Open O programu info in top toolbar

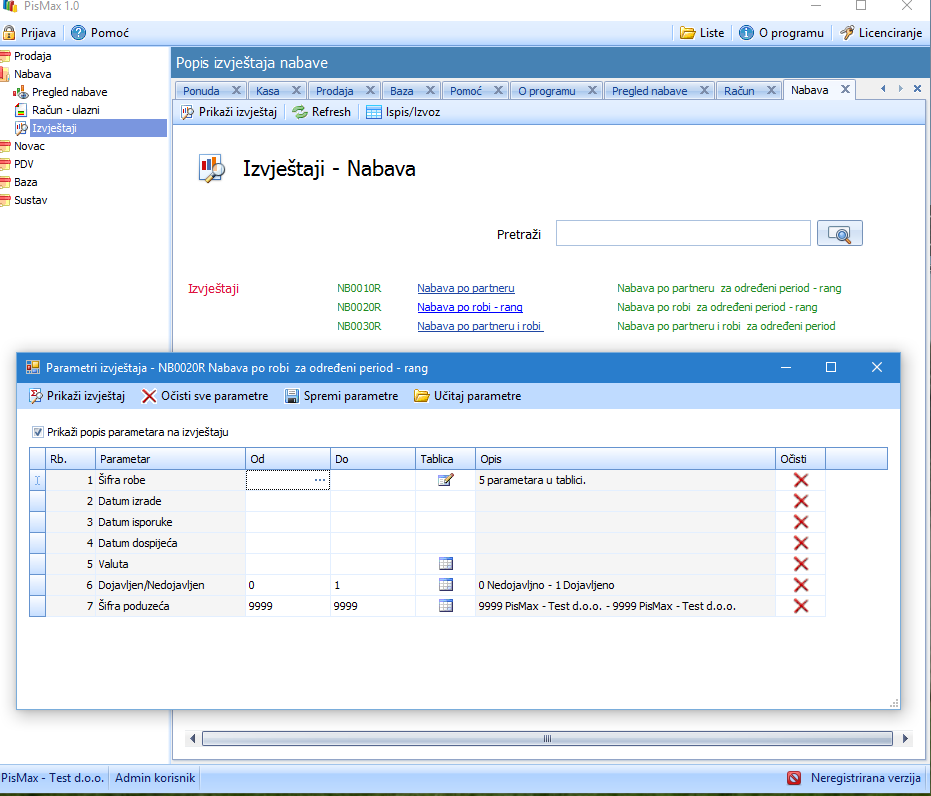click(781, 33)
